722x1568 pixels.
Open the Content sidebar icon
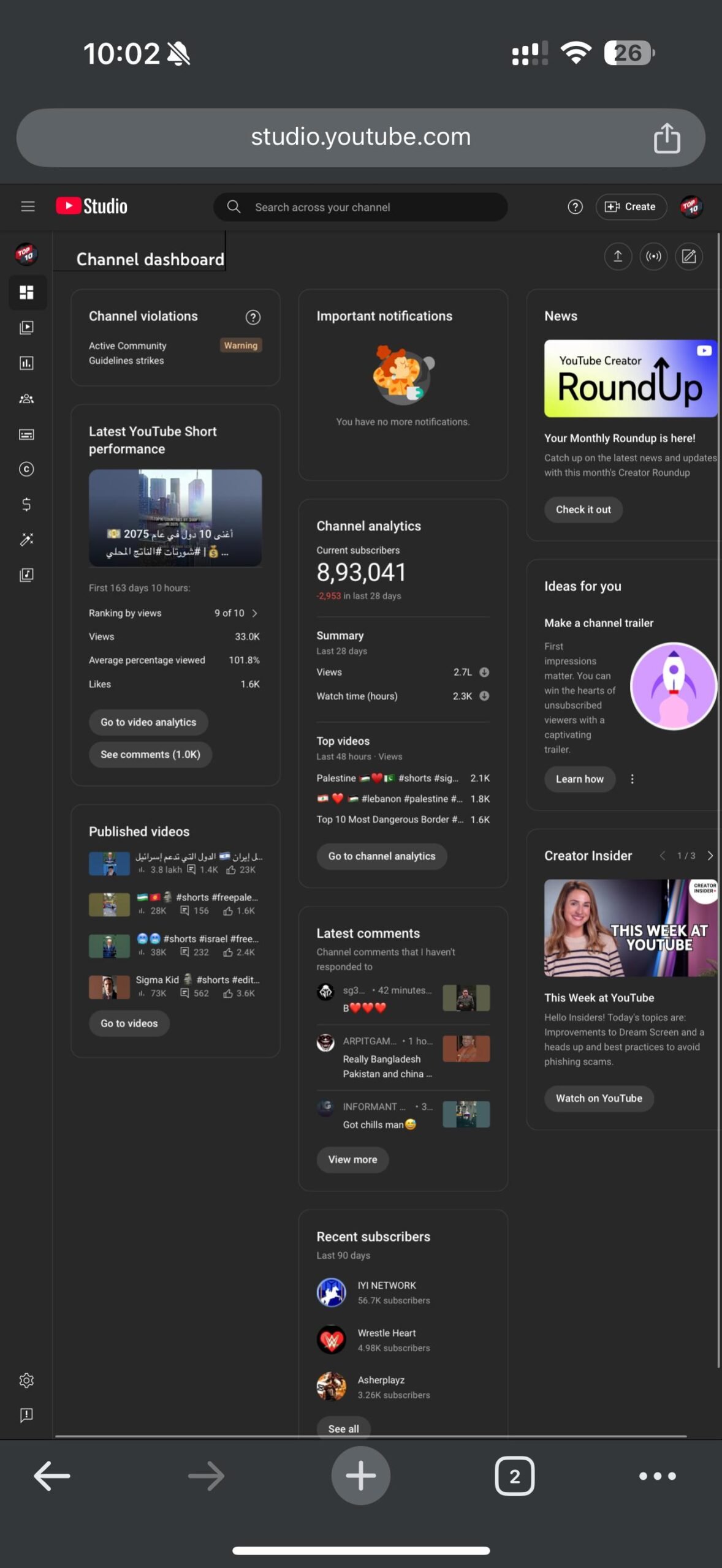(x=26, y=328)
